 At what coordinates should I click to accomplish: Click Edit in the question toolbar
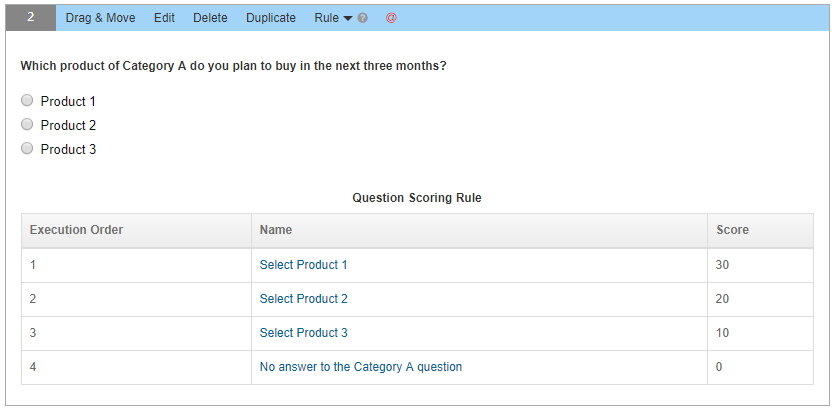pyautogui.click(x=164, y=18)
